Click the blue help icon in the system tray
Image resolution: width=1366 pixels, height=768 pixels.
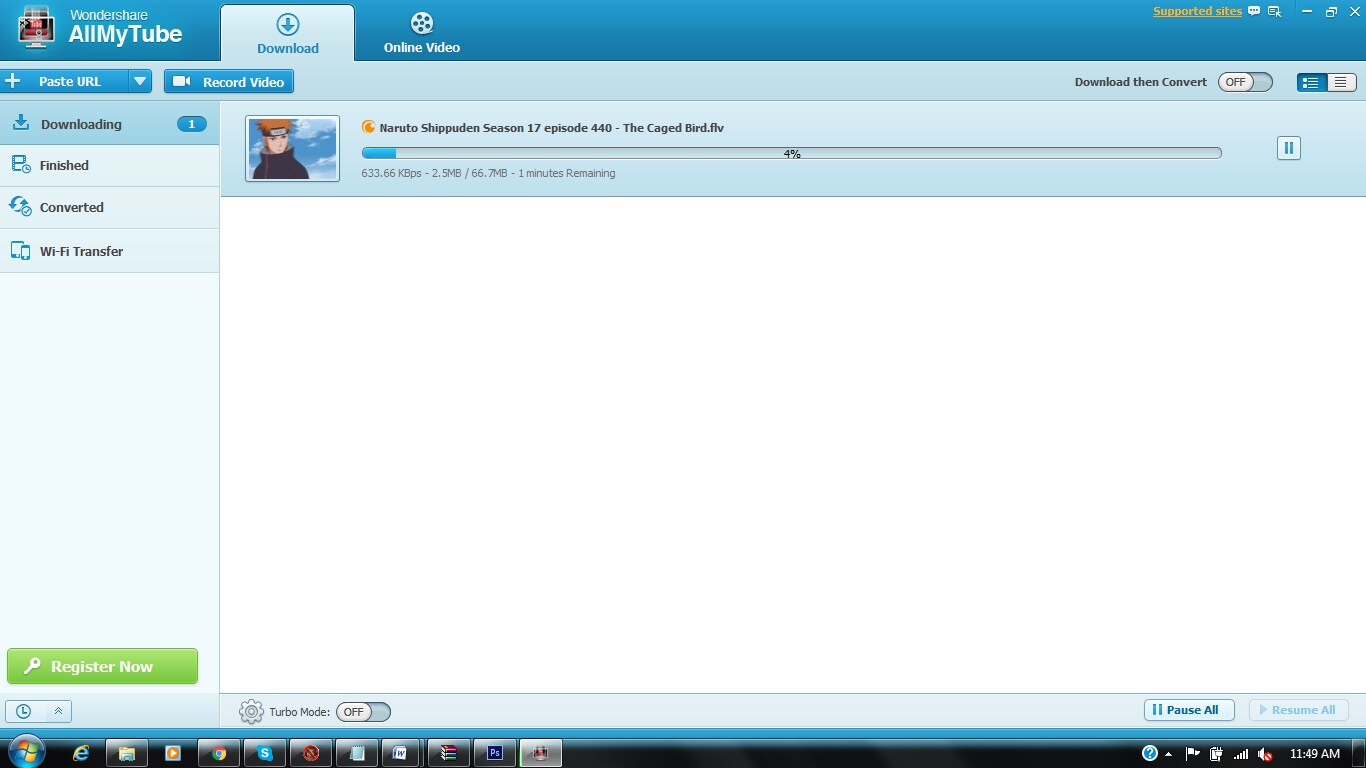click(1150, 753)
